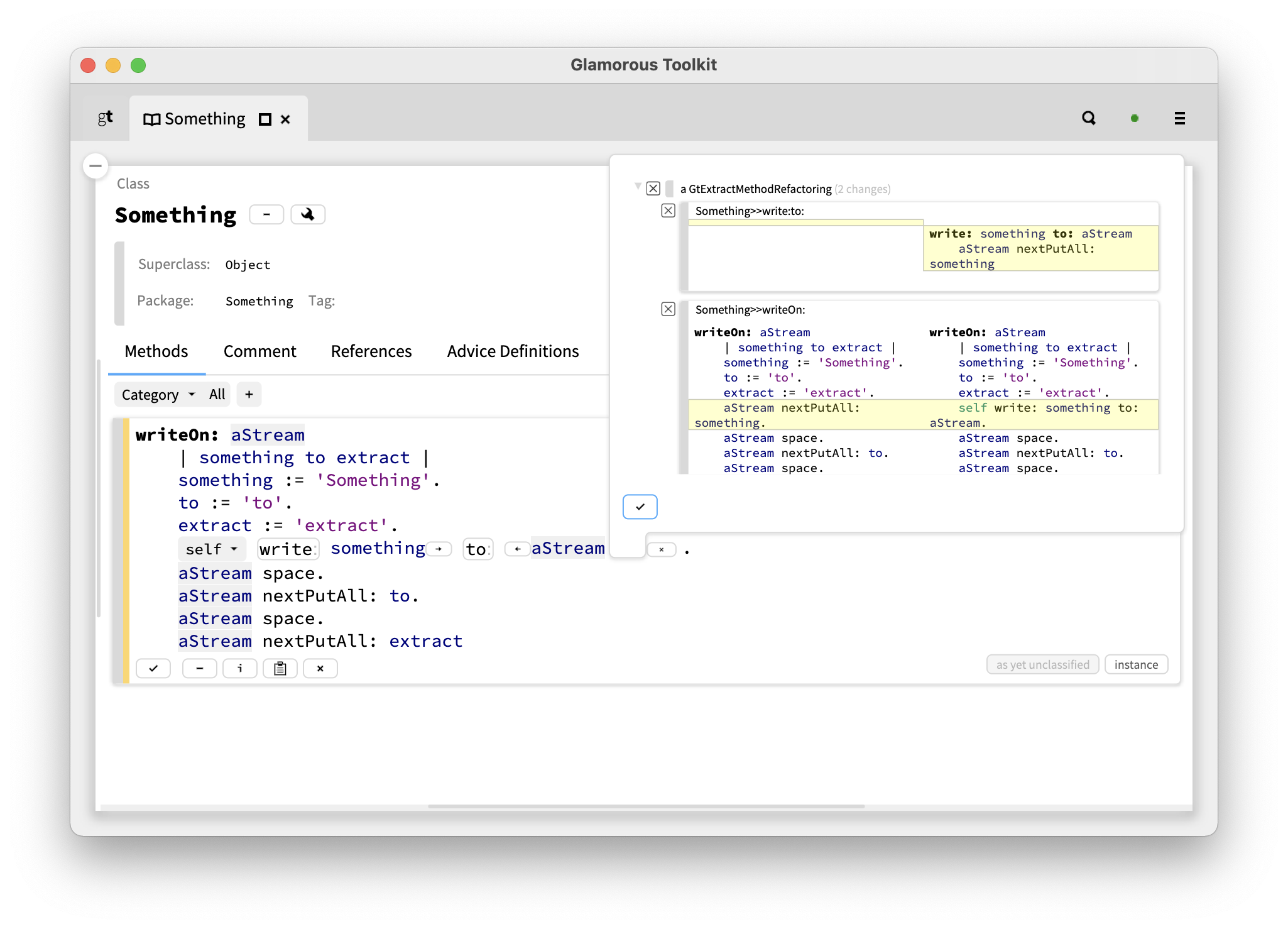Uncheck the Something>>write:to: change

pos(668,211)
